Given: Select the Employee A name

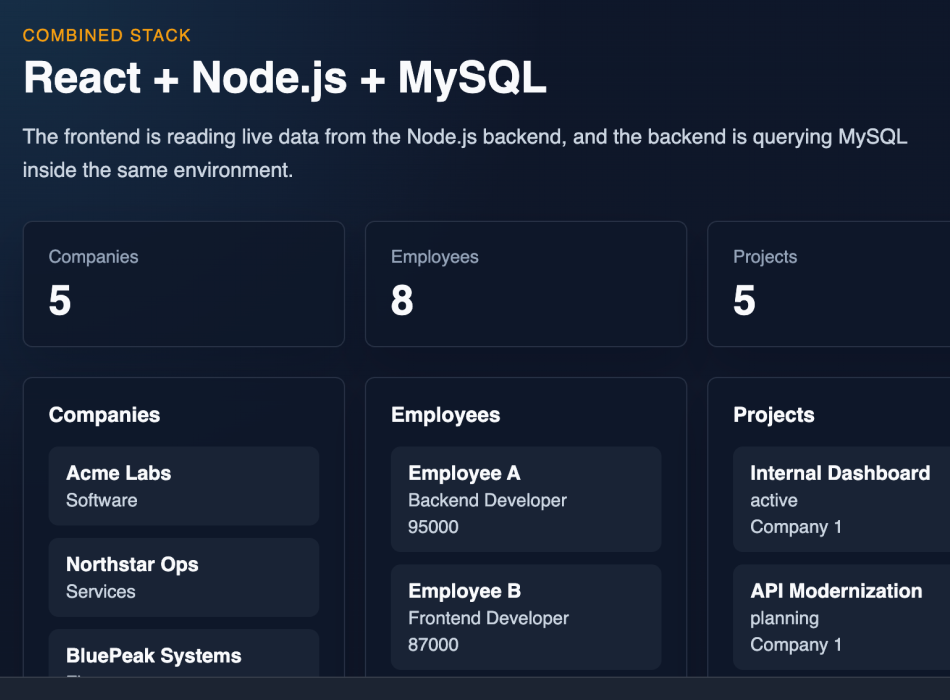Looking at the screenshot, I should tap(464, 473).
